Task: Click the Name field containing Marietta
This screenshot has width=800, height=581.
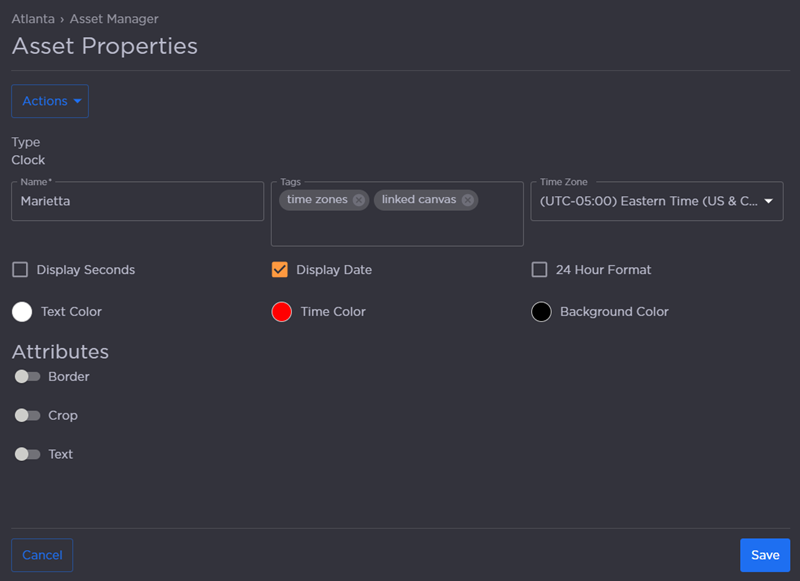Action: 137,201
